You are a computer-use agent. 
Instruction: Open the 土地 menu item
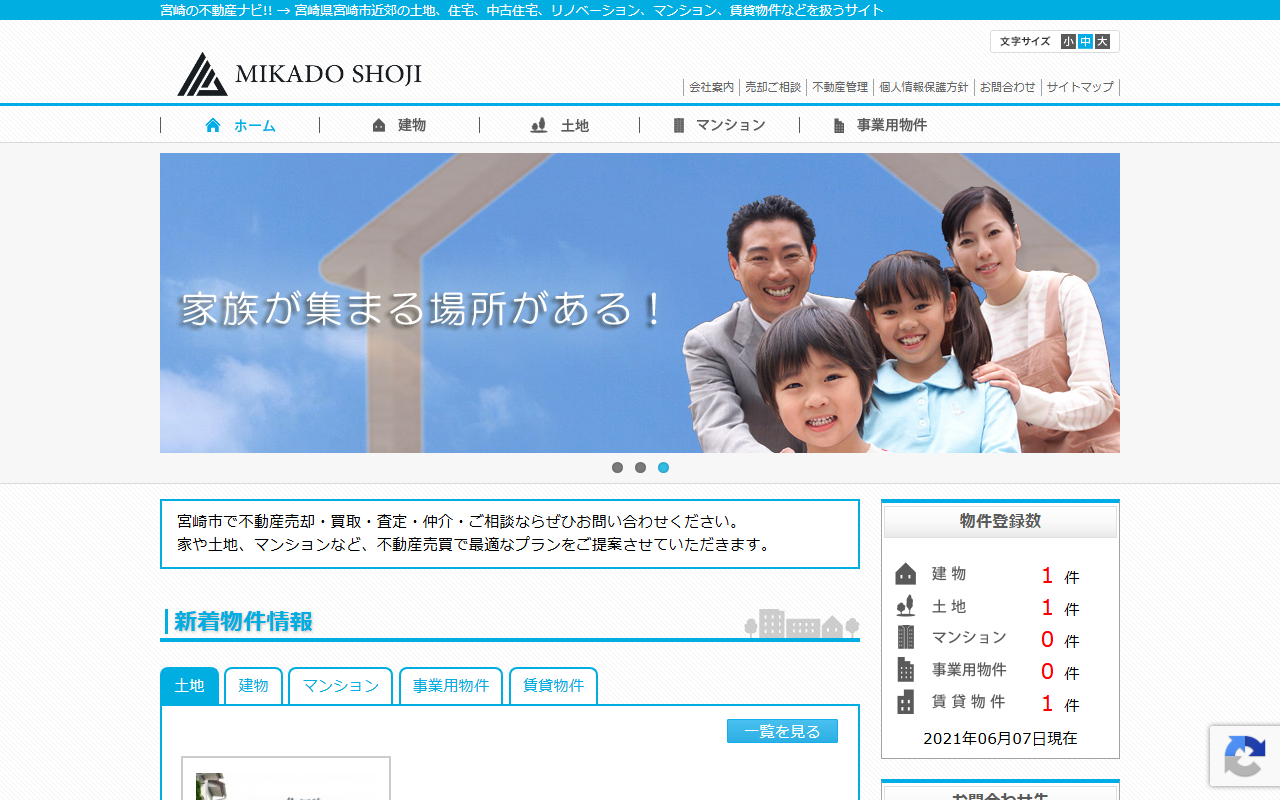[x=560, y=125]
